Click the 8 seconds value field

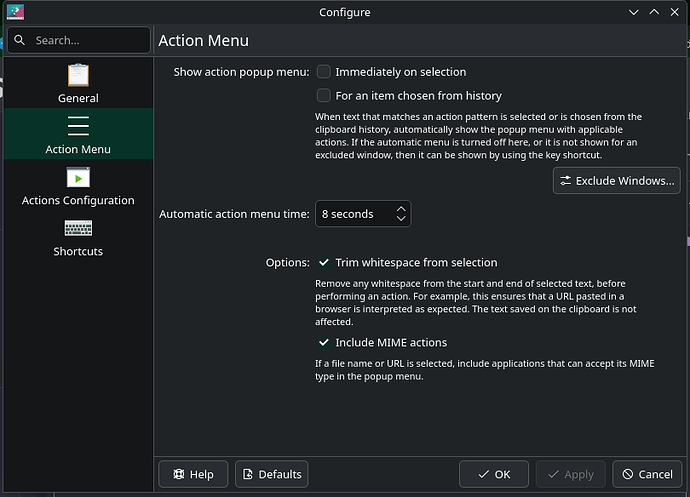click(x=352, y=214)
